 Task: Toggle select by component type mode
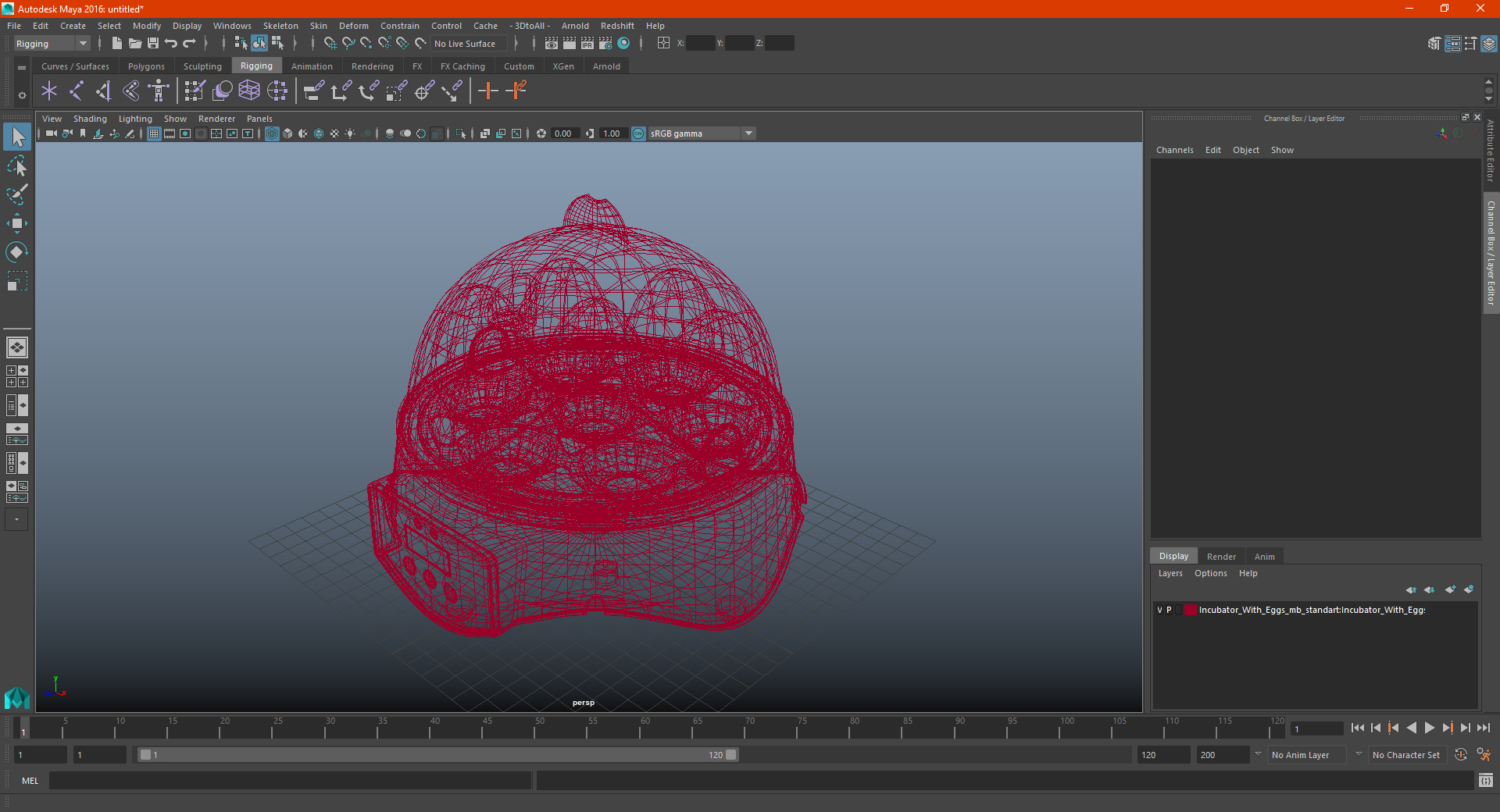pos(277,44)
